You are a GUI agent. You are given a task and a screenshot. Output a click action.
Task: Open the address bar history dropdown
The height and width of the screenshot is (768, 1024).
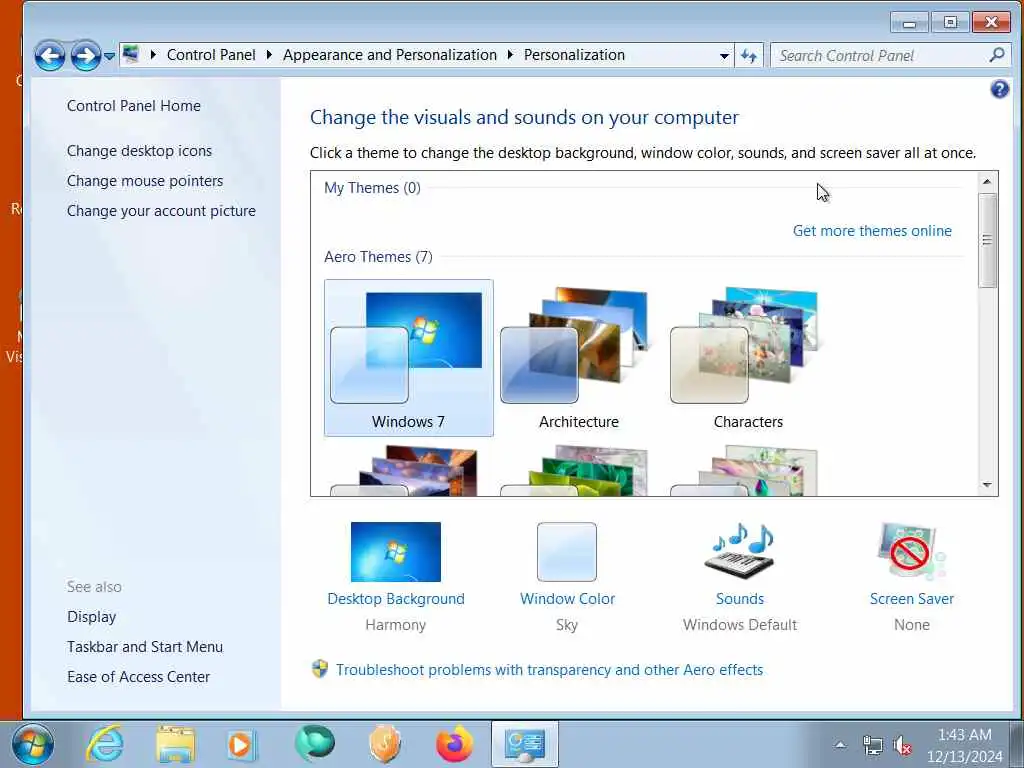coord(724,56)
